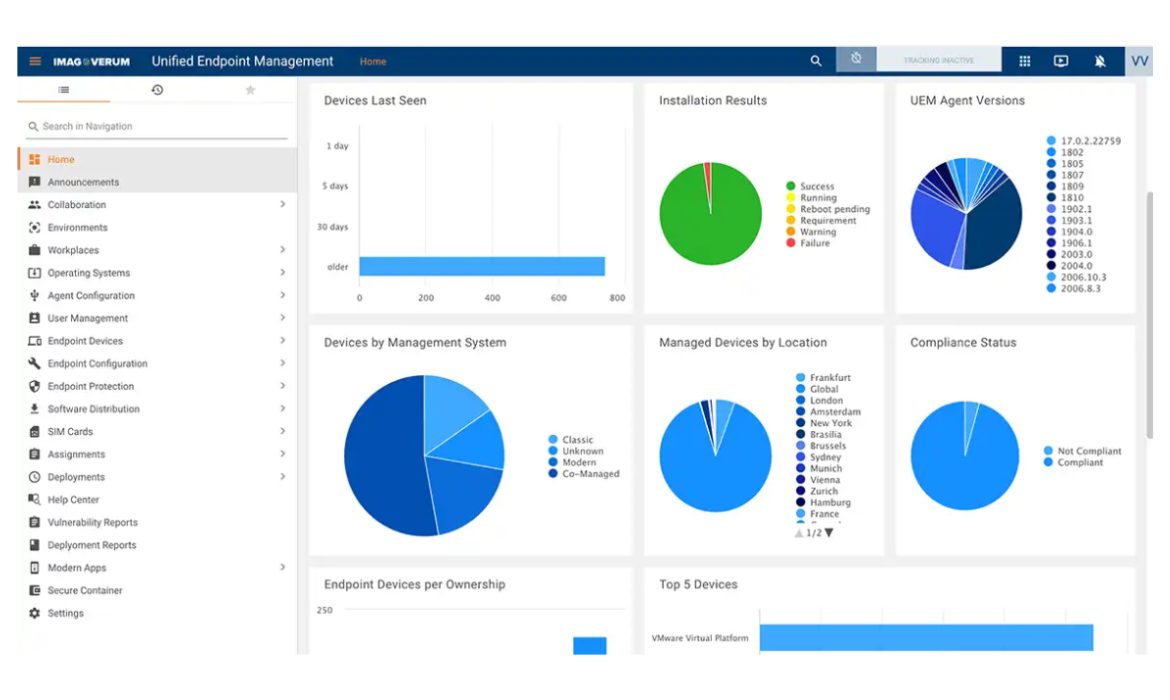
Task: Go to Announcements
Action: 84,182
